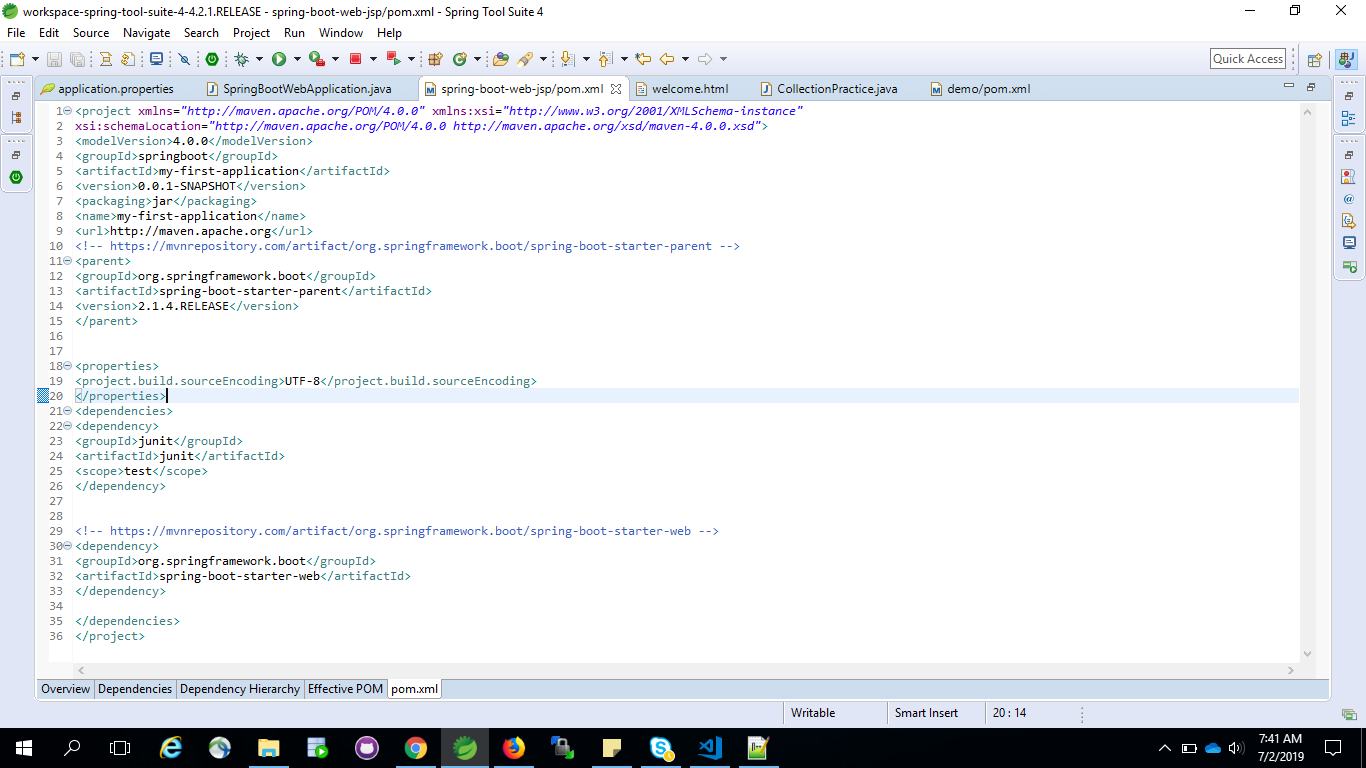The image size is (1366, 768).
Task: Click the Quick Access button
Action: [x=1247, y=58]
